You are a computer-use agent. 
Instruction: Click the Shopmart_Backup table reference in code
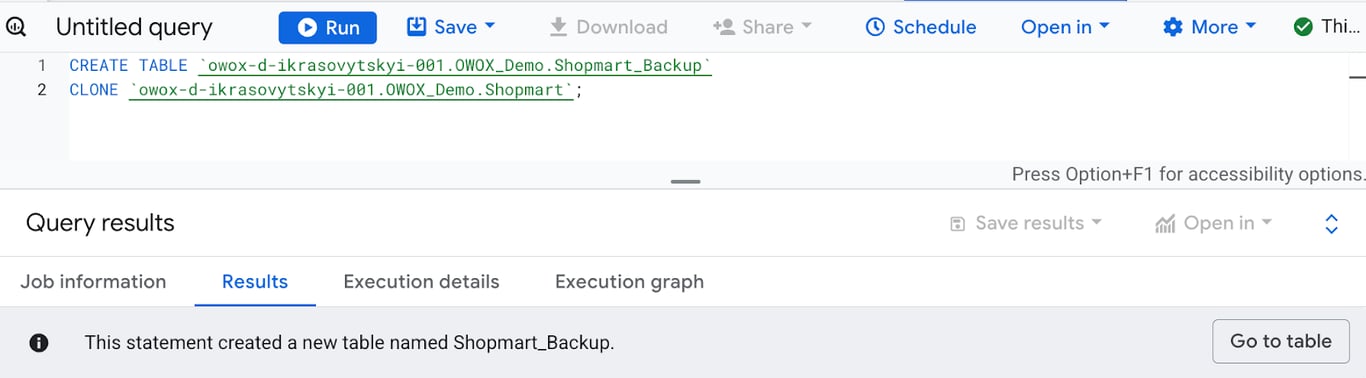coord(455,66)
